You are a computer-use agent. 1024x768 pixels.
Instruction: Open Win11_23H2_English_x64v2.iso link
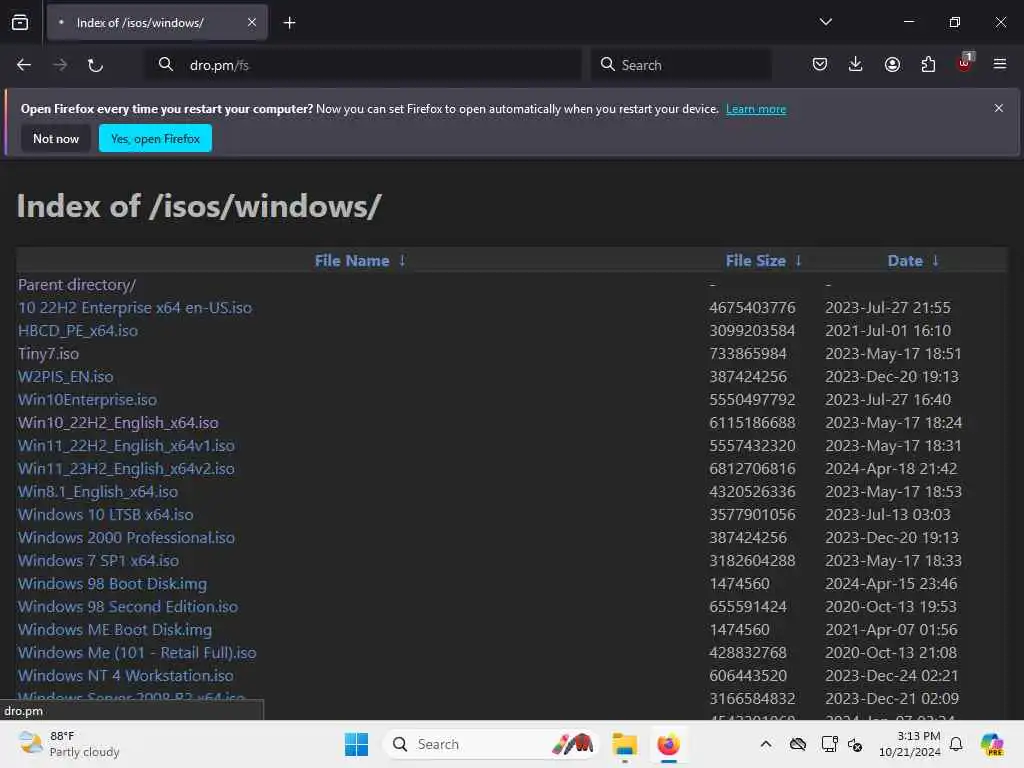tap(126, 469)
